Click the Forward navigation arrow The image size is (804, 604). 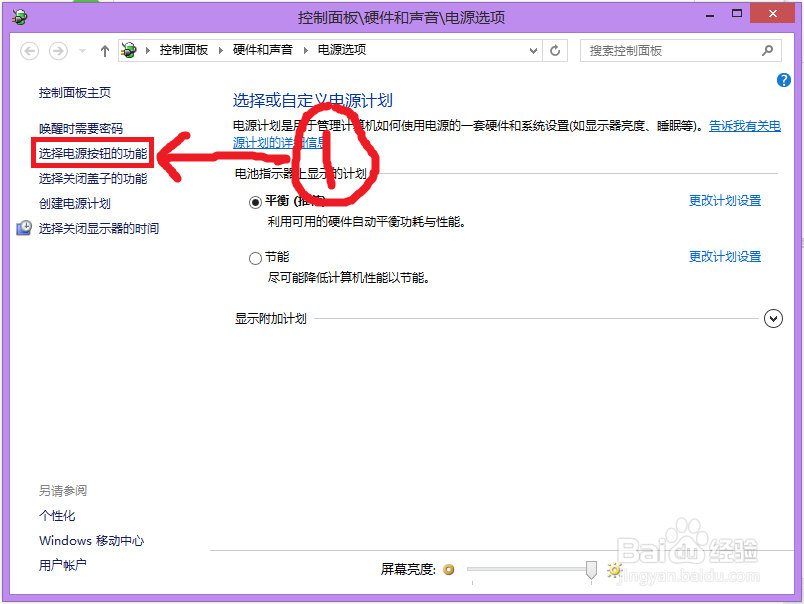point(58,50)
